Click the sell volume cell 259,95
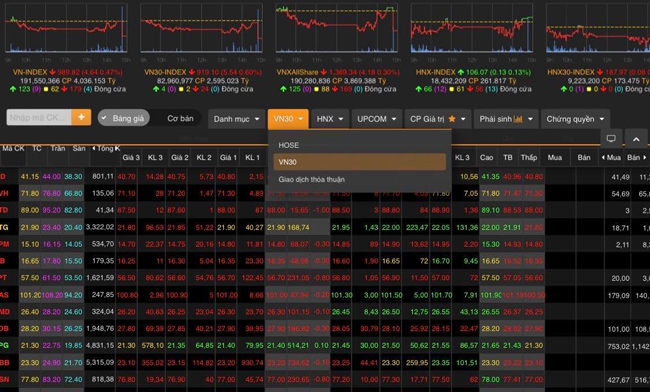 pos(417,363)
